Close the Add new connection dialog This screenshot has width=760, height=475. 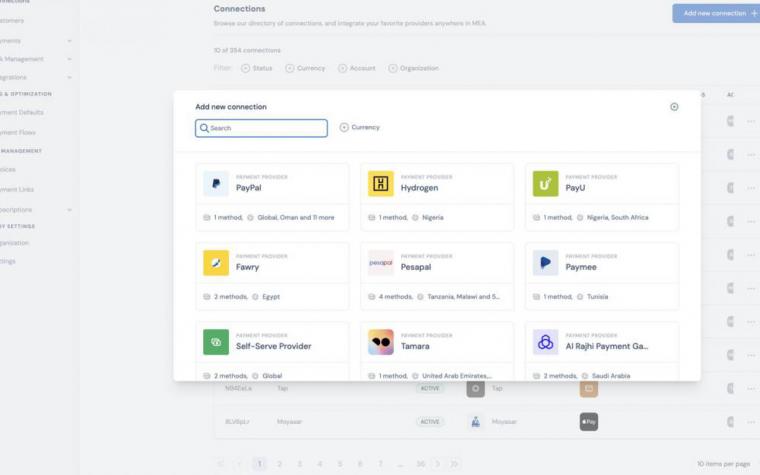pos(674,107)
